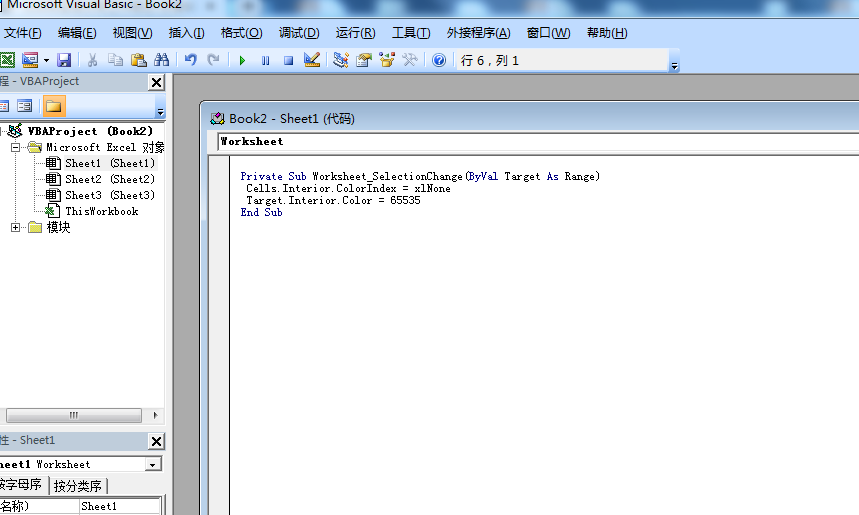Switch to the 按分类序 tab
Image resolution: width=859 pixels, height=515 pixels.
point(78,486)
